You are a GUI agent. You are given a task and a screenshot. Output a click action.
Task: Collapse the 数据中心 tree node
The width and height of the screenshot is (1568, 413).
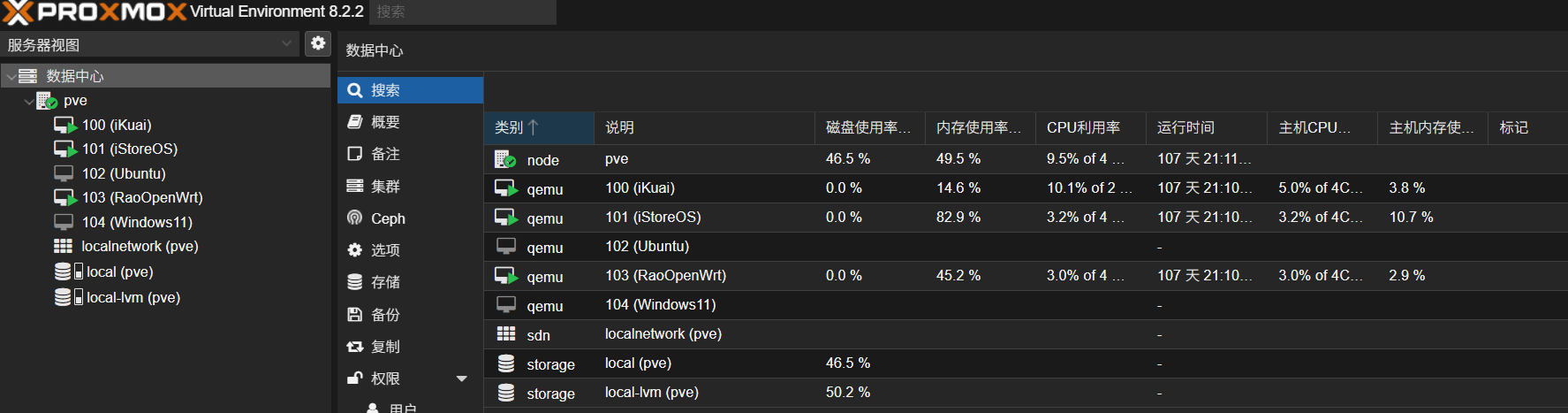coord(11,77)
